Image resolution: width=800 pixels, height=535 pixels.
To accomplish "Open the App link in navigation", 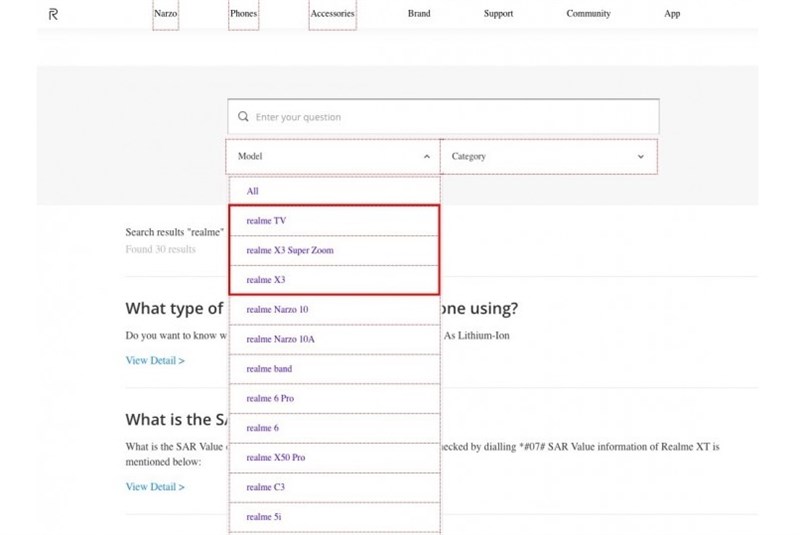I will tap(672, 14).
